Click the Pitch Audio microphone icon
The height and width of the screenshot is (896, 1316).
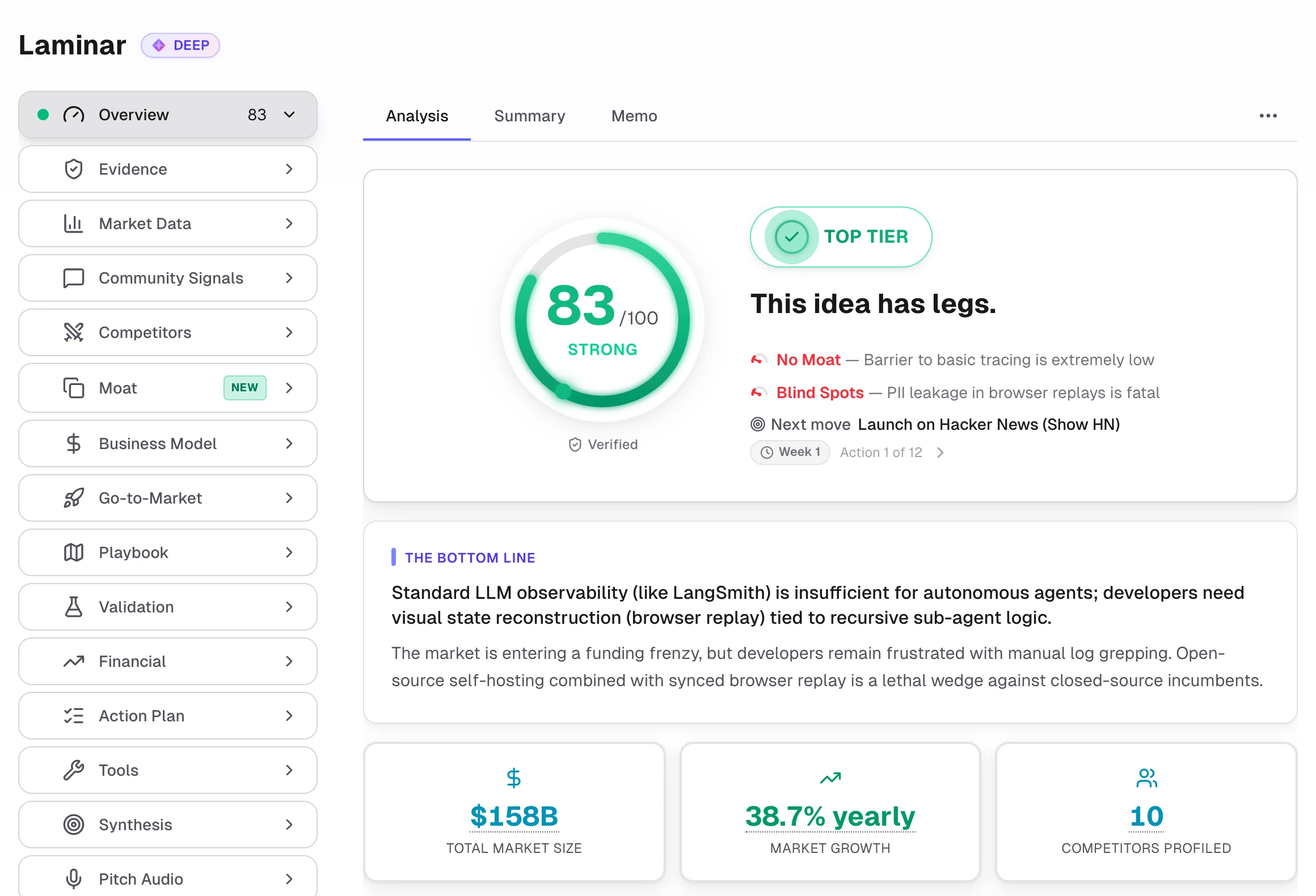[74, 879]
